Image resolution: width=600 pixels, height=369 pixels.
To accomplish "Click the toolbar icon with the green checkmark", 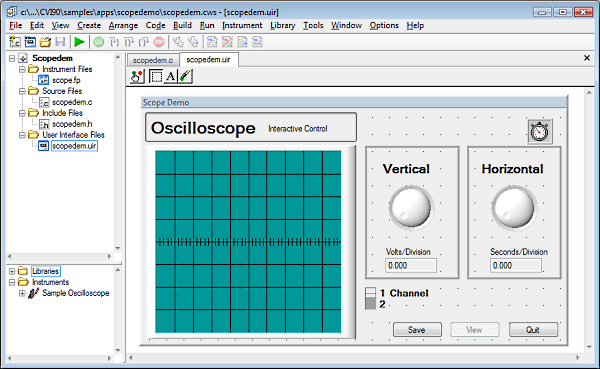I will click(242, 42).
